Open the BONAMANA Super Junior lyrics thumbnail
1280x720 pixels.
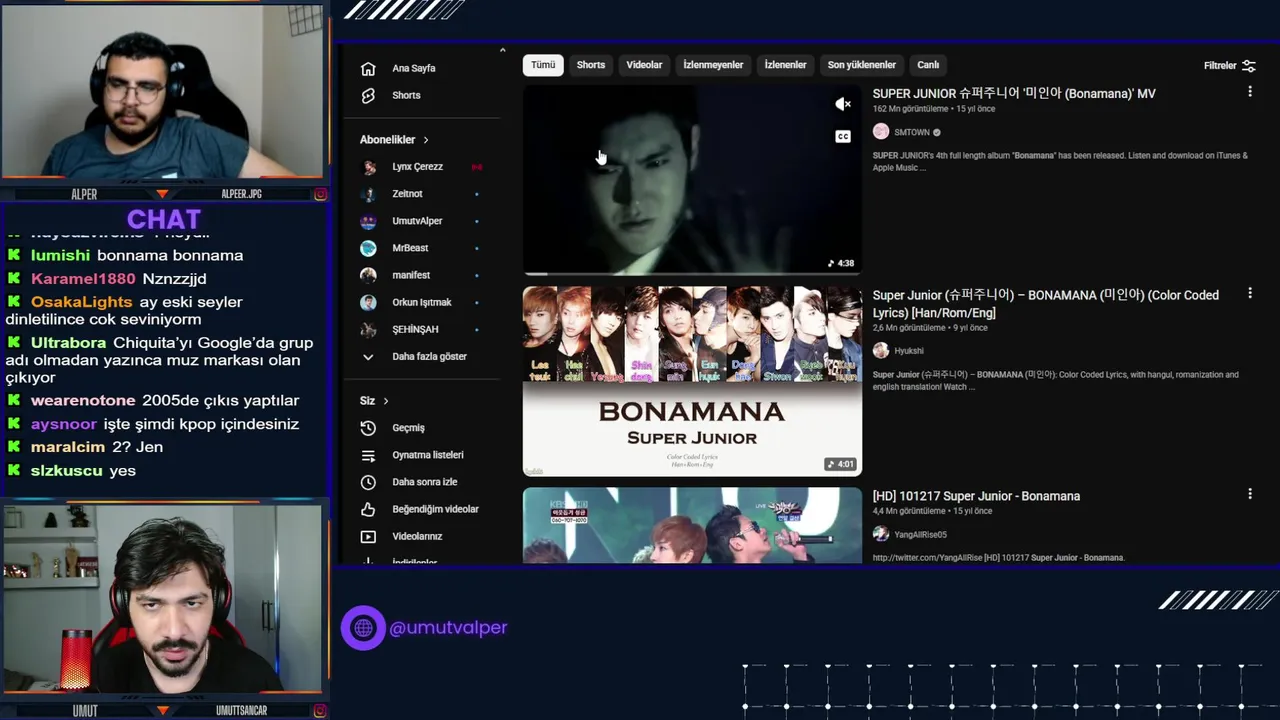click(x=692, y=381)
